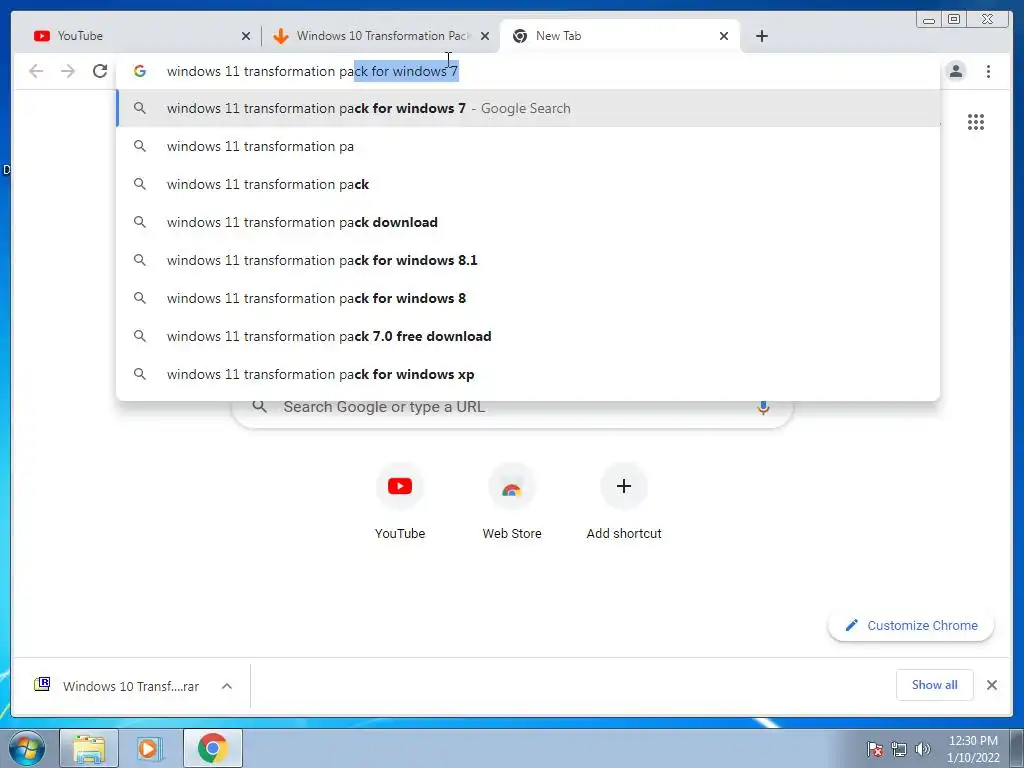Open the Web Store shortcut tile

pos(512,502)
